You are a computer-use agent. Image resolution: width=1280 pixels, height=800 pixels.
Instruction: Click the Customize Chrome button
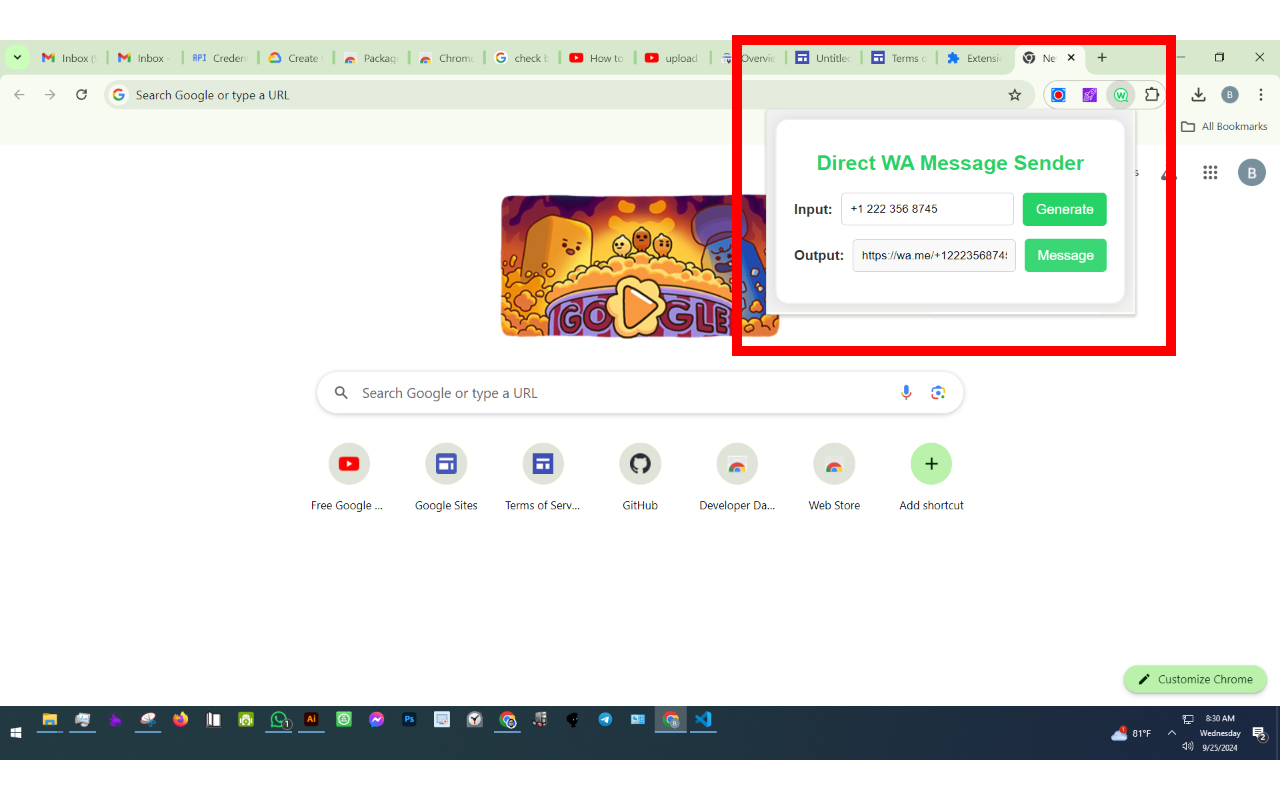tap(1195, 679)
